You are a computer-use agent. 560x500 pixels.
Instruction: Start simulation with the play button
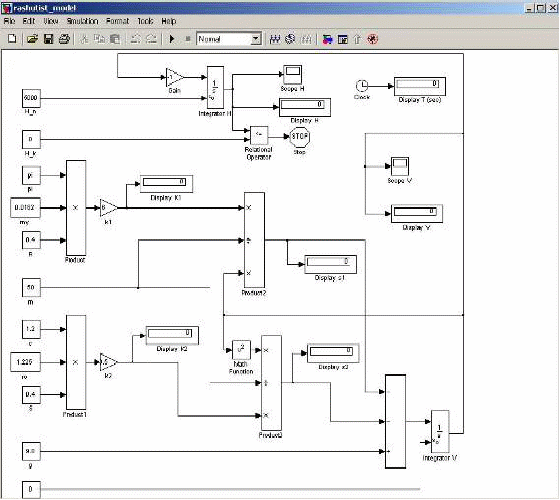pyautogui.click(x=172, y=39)
